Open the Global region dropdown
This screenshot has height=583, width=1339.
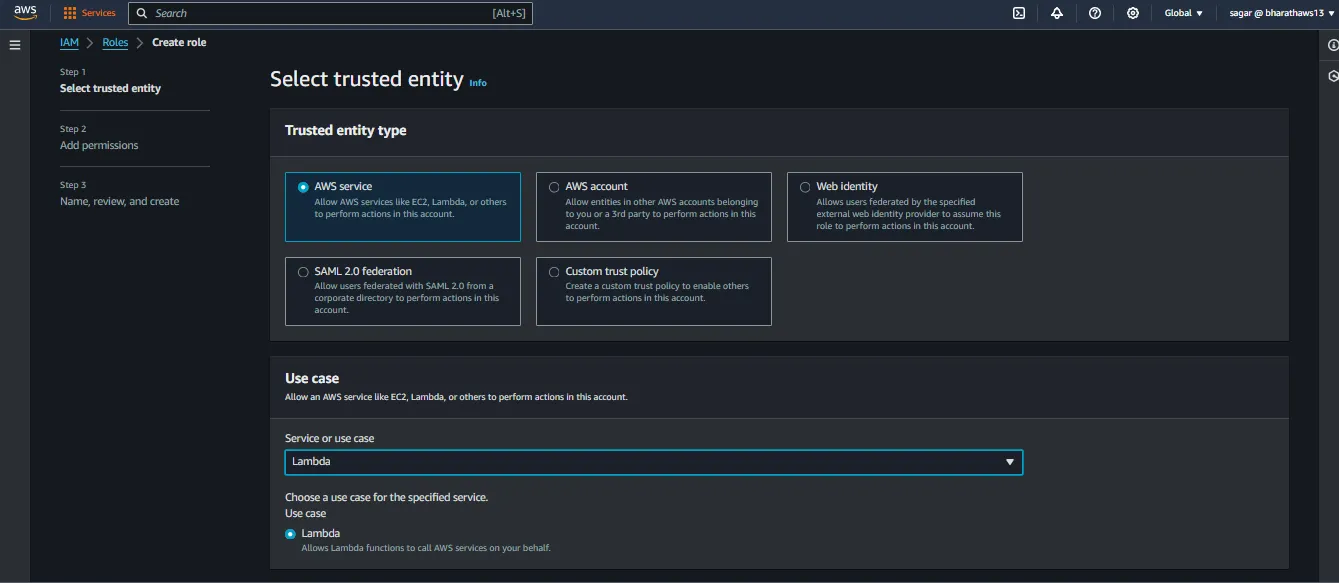tap(1183, 13)
